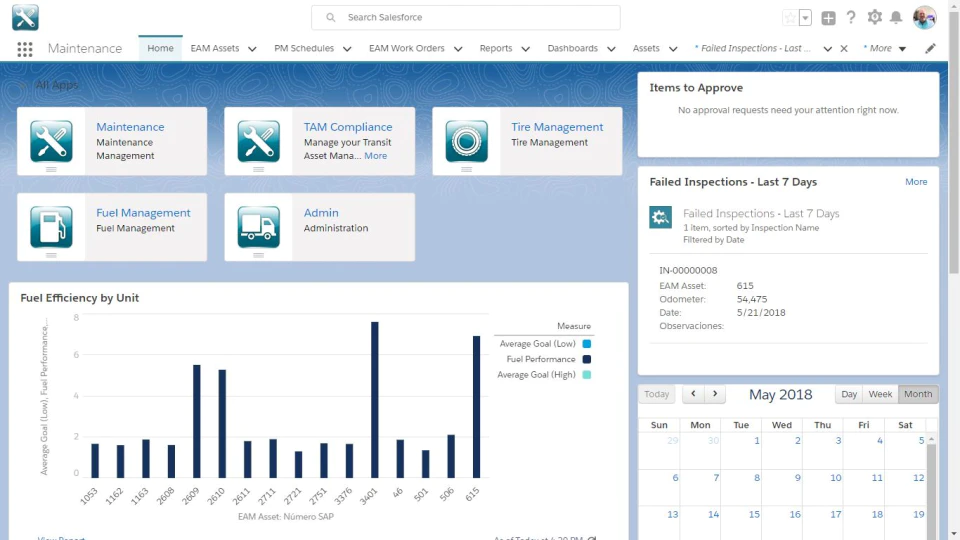The width and height of the screenshot is (960, 540).
Task: Expand the Reports tab dropdown arrow
Action: click(x=525, y=49)
